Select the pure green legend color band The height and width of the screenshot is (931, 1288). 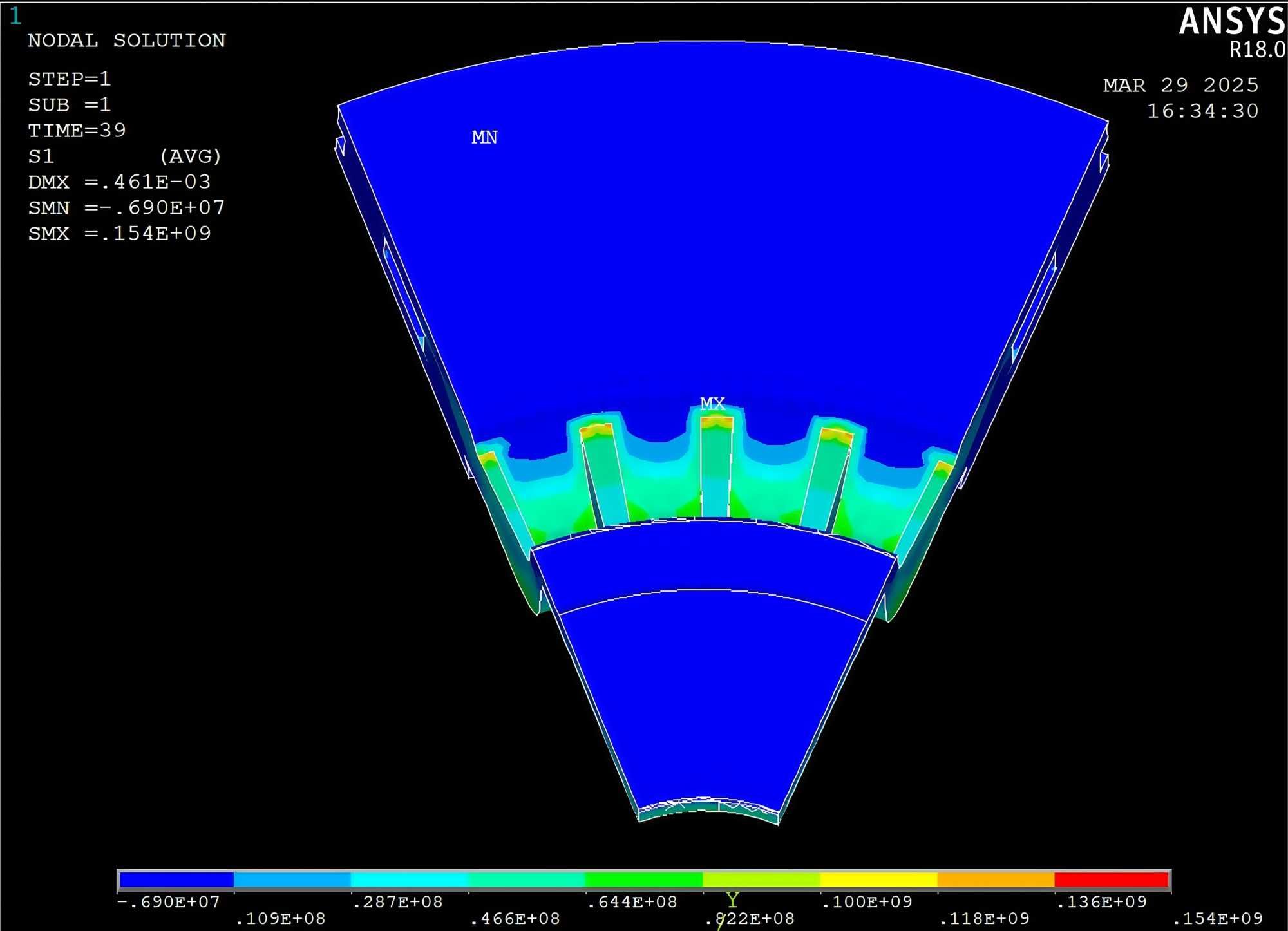pos(643,879)
